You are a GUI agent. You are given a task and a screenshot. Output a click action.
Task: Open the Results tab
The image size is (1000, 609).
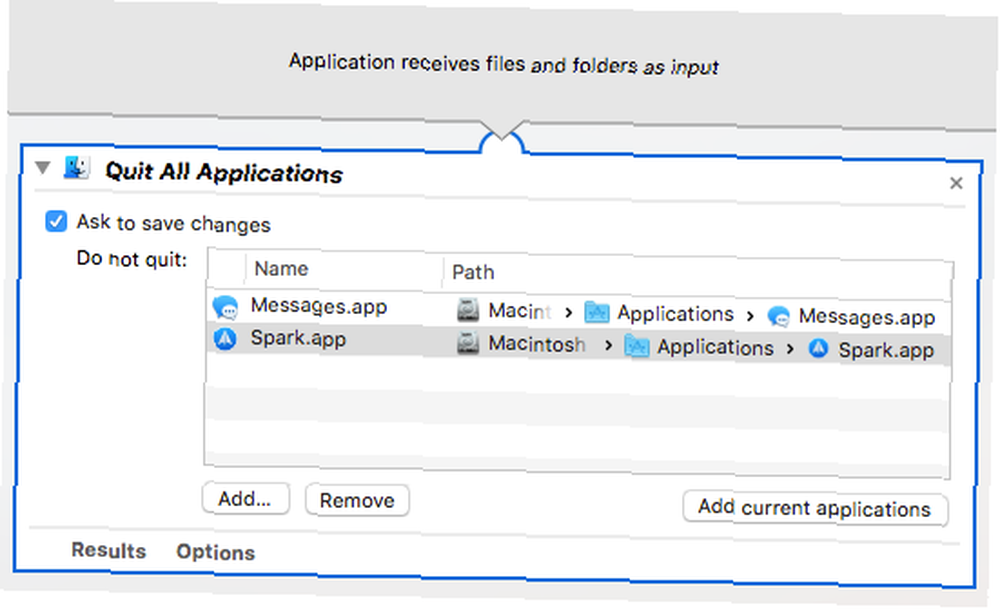(x=108, y=550)
